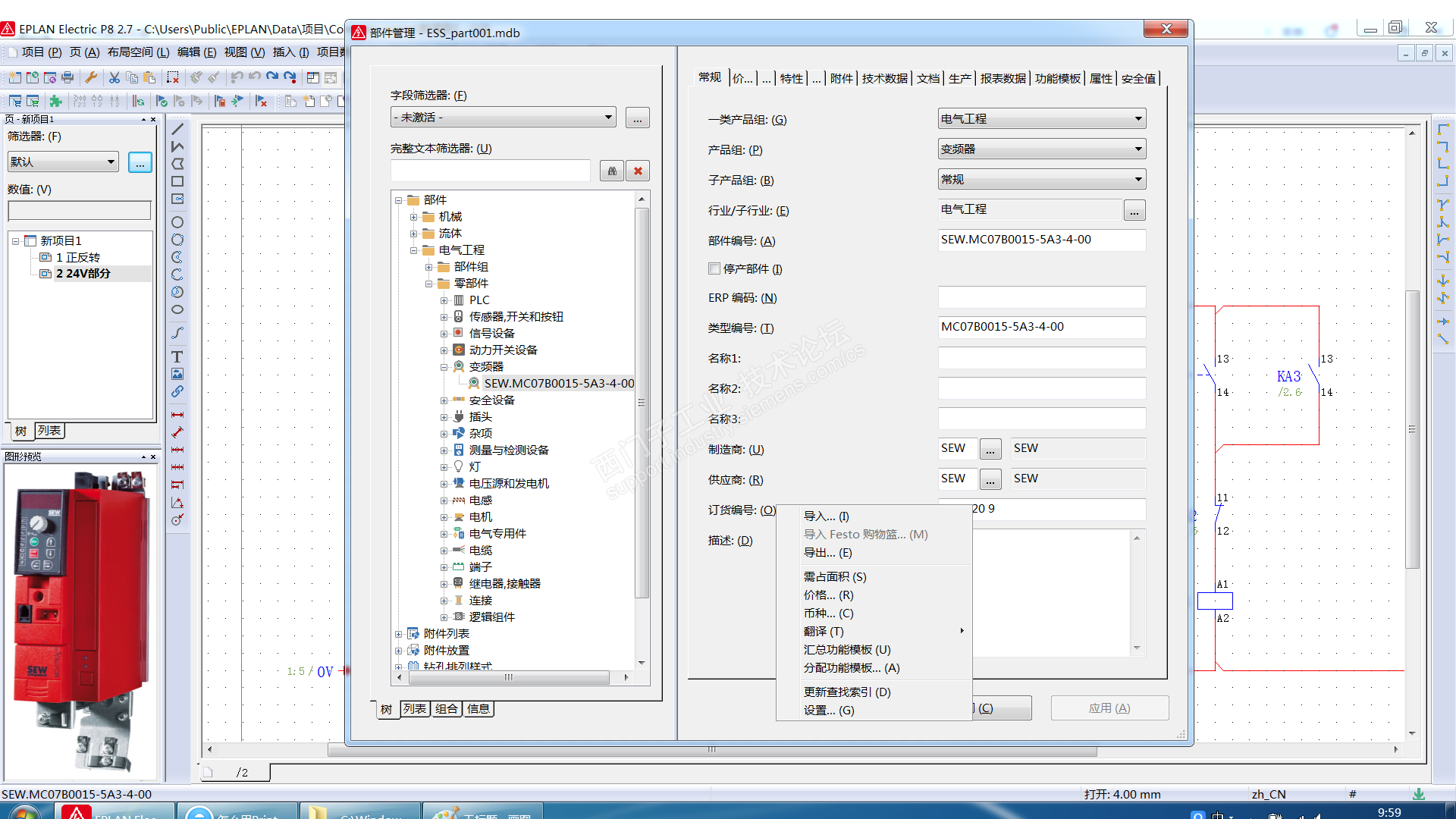Open the 产品组 dropdown showing 变频器
The width and height of the screenshot is (1456, 819).
pos(1041,149)
